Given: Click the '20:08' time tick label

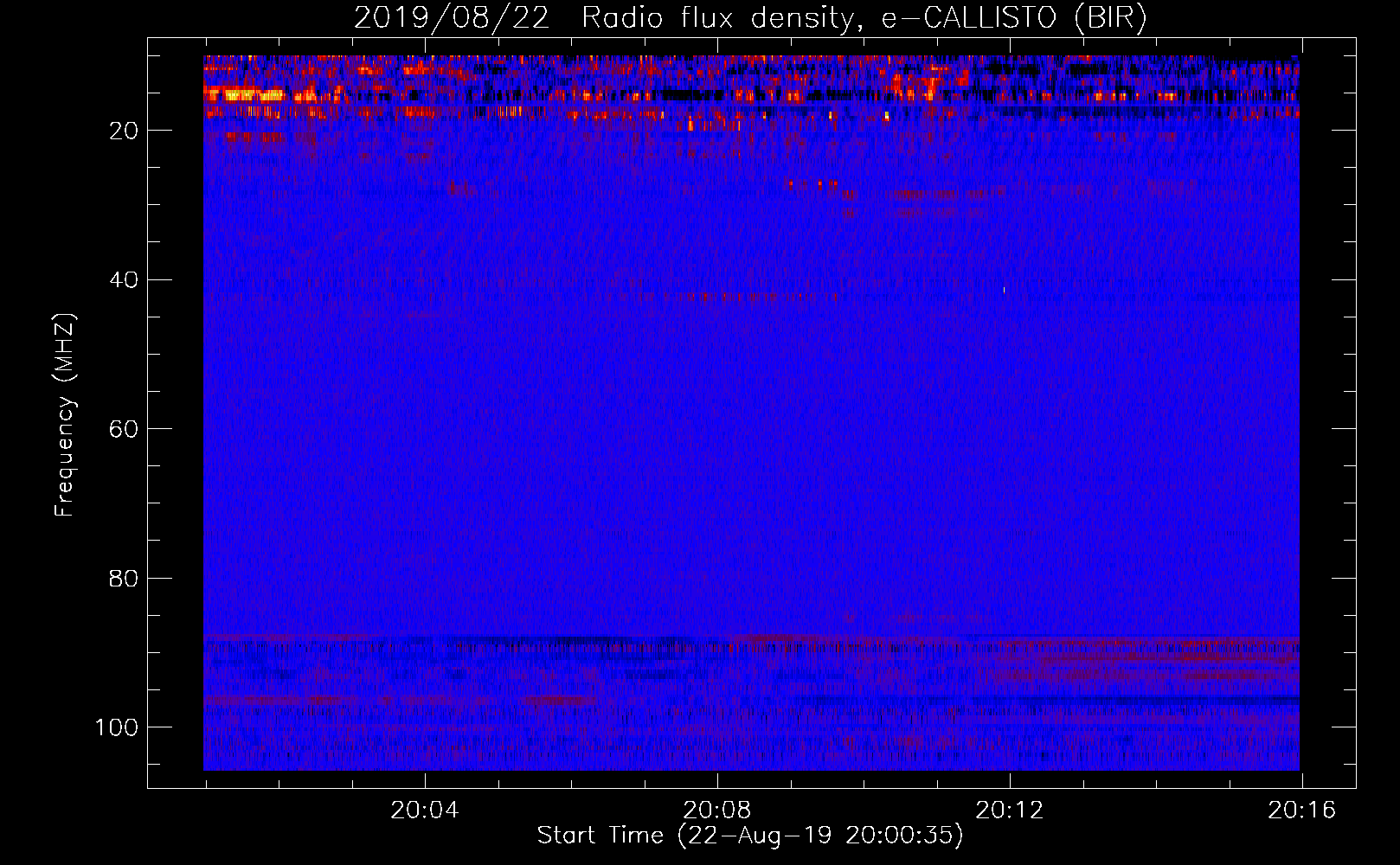Looking at the screenshot, I should tap(716, 811).
